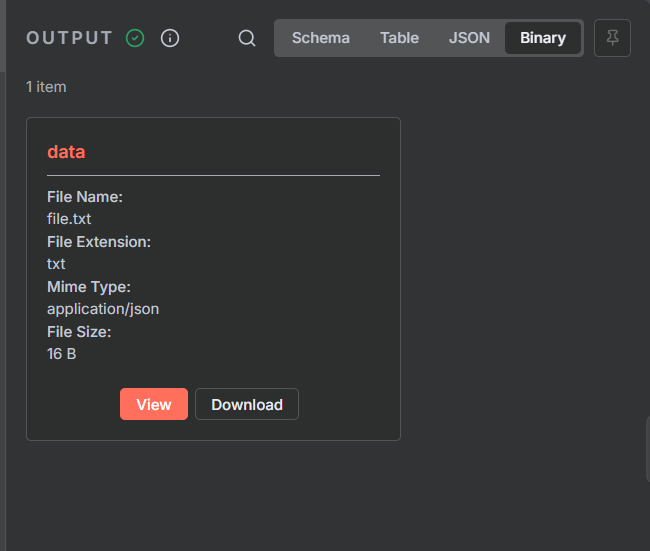Click the file.txt file name value
This screenshot has width=650, height=551.
pos(69,218)
